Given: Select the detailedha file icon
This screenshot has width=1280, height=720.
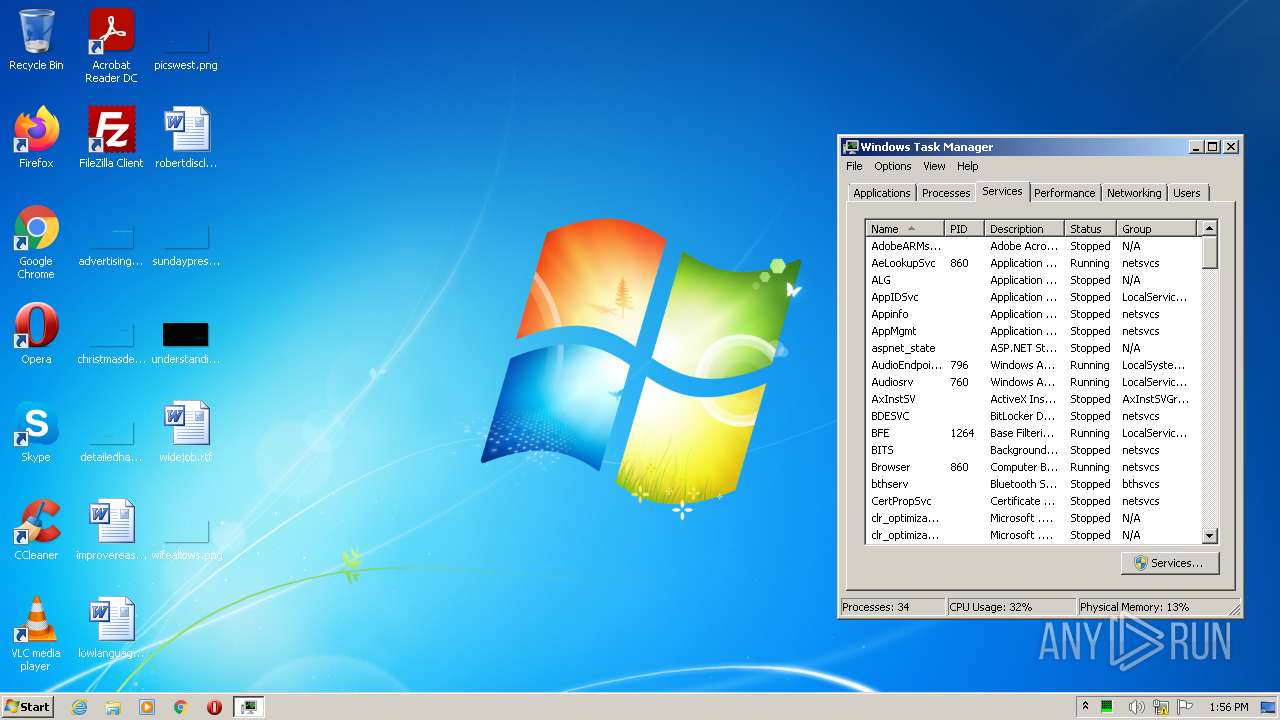Looking at the screenshot, I should [x=111, y=438].
